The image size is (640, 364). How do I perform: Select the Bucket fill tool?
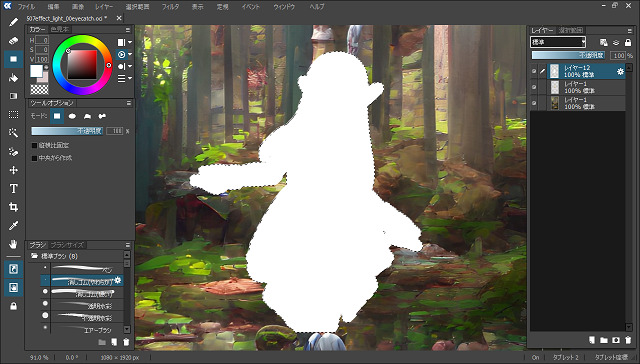coord(13,78)
